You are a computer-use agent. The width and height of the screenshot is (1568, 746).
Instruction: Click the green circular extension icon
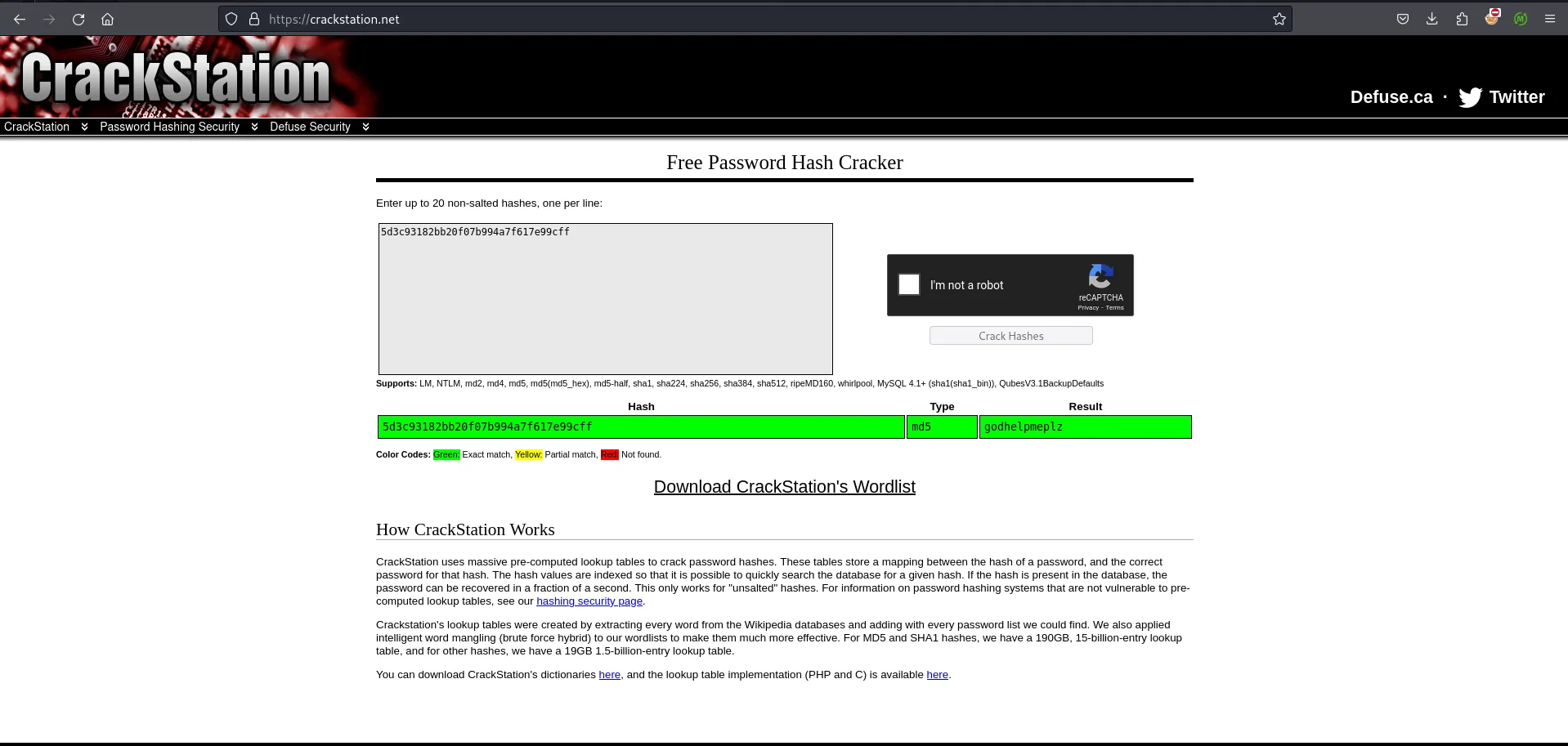(x=1521, y=19)
